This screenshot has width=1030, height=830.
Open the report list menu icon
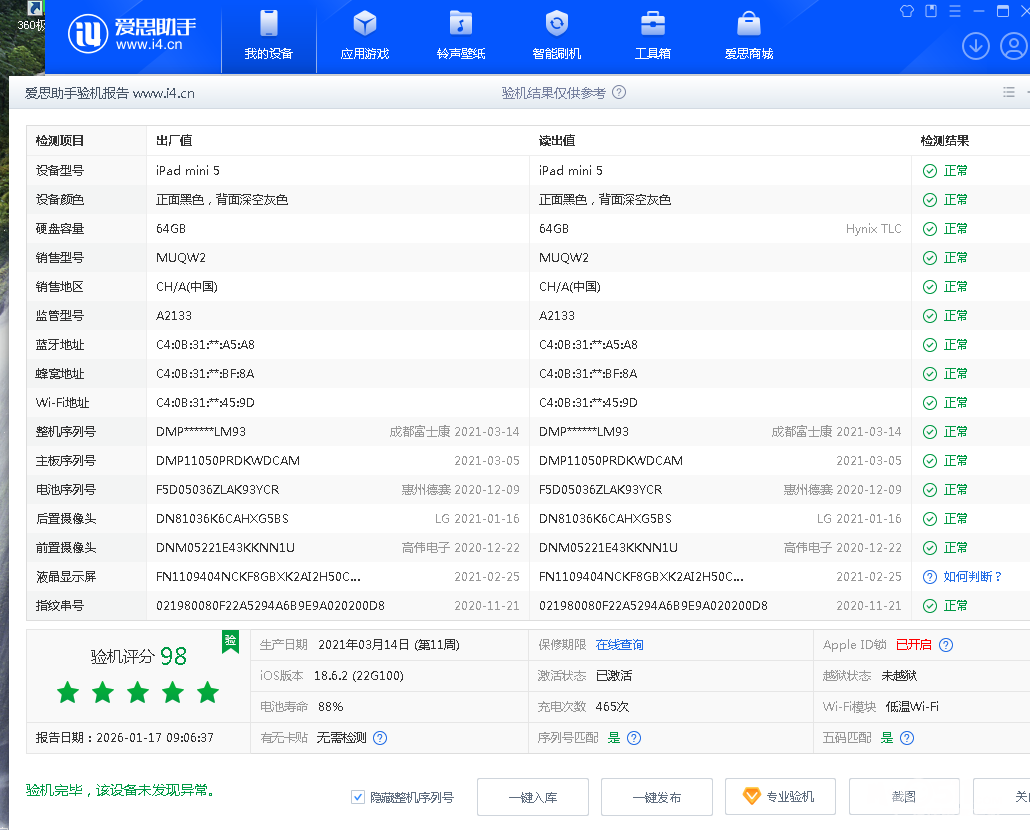tap(1009, 92)
